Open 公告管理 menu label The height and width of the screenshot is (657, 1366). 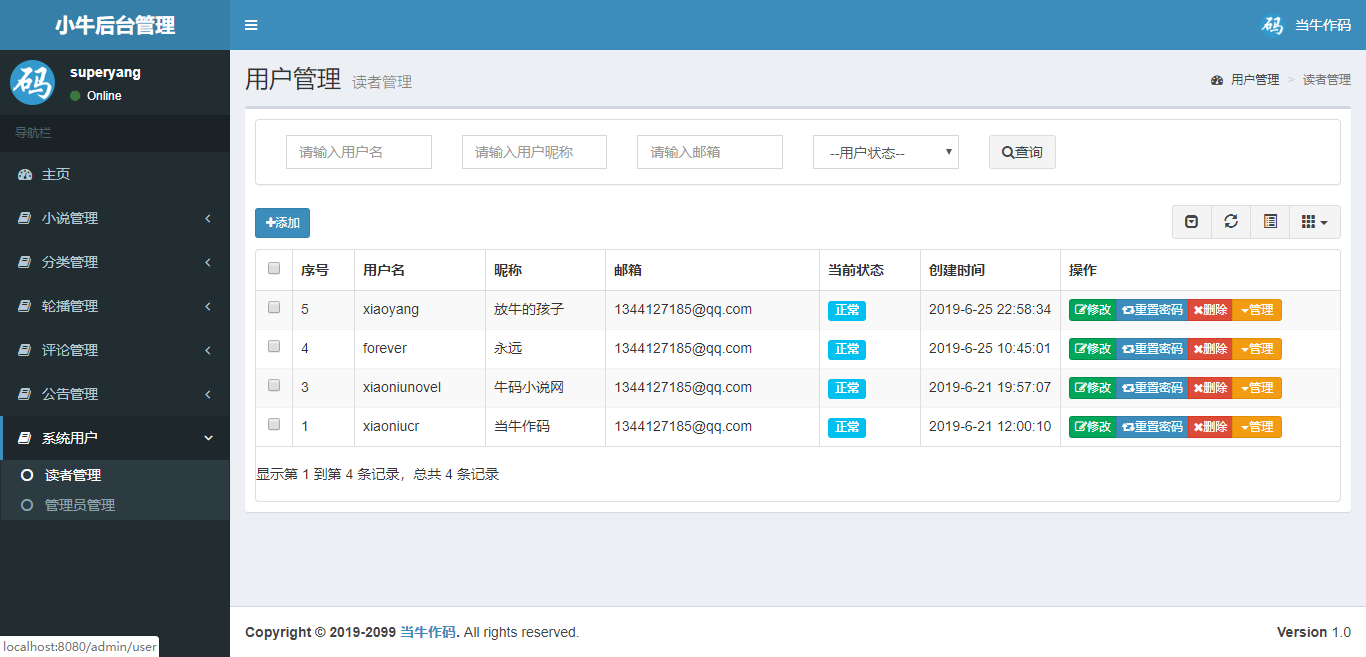click(x=70, y=394)
